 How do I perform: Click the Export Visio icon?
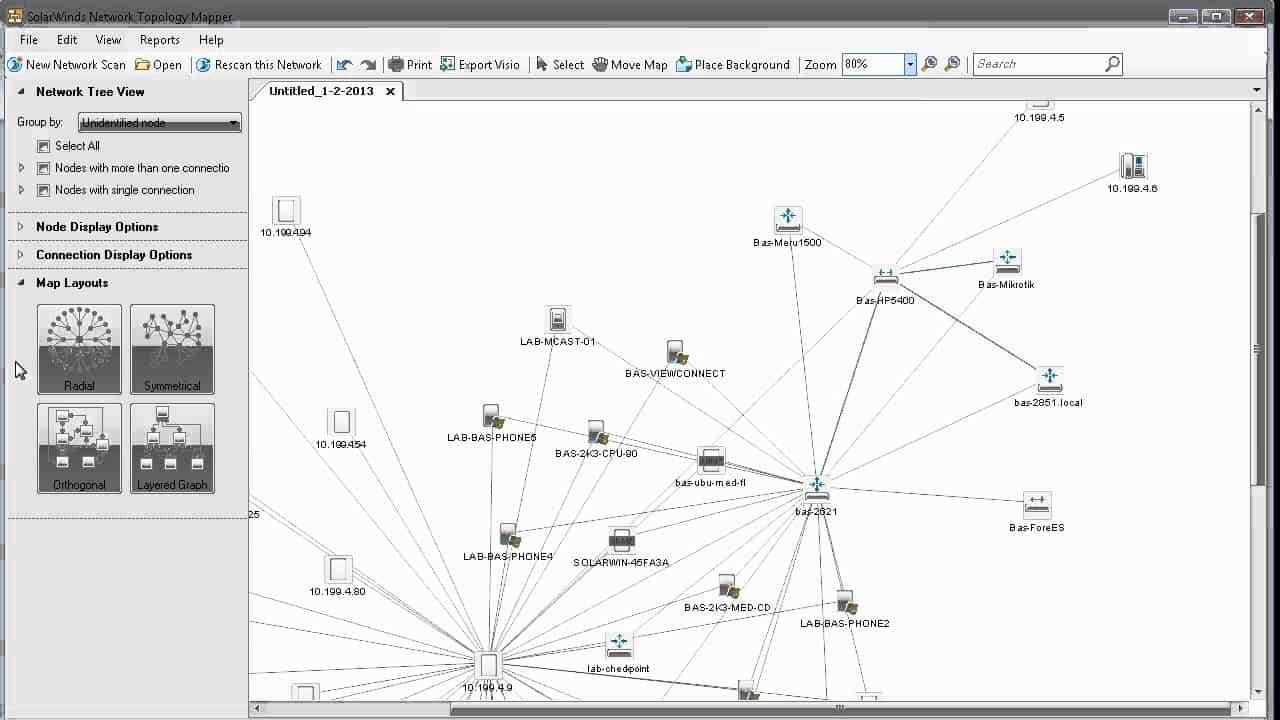(x=448, y=65)
